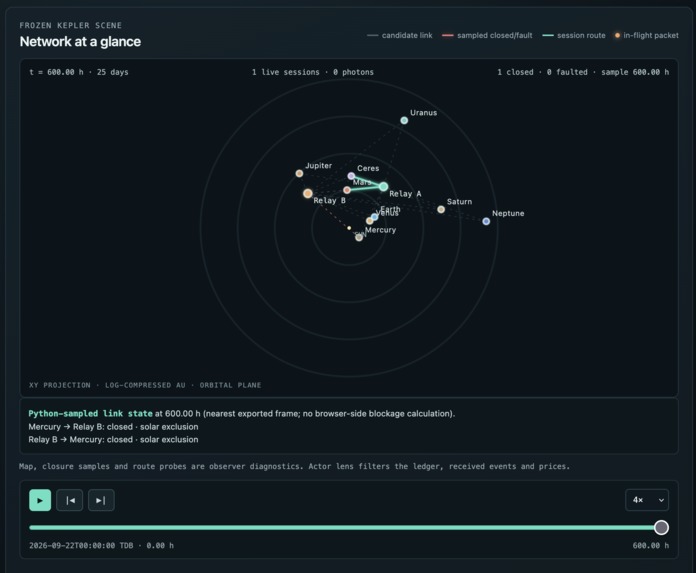Select the Mercury node
Viewport: 696px width, 573px height.
click(359, 237)
